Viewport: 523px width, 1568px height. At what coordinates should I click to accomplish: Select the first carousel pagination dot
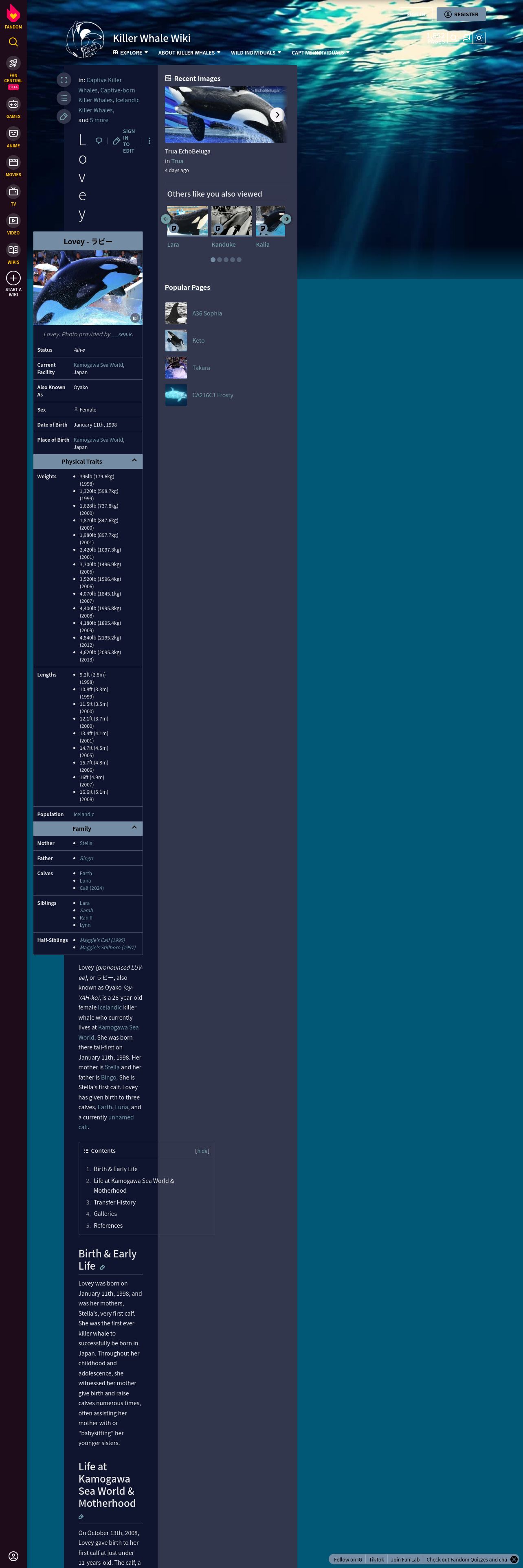pyautogui.click(x=213, y=260)
